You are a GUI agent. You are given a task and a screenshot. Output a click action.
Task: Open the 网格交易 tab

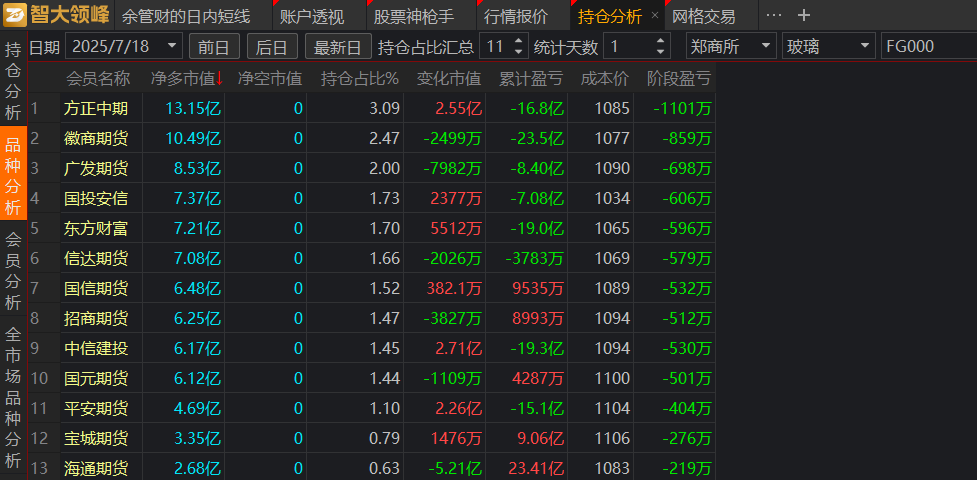point(703,17)
